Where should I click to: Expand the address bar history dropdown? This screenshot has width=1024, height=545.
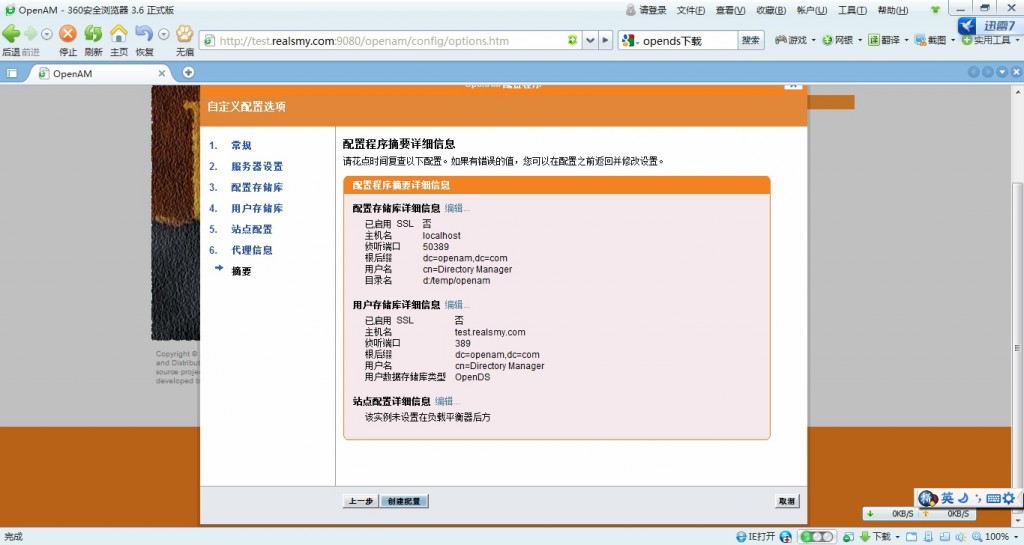click(590, 40)
